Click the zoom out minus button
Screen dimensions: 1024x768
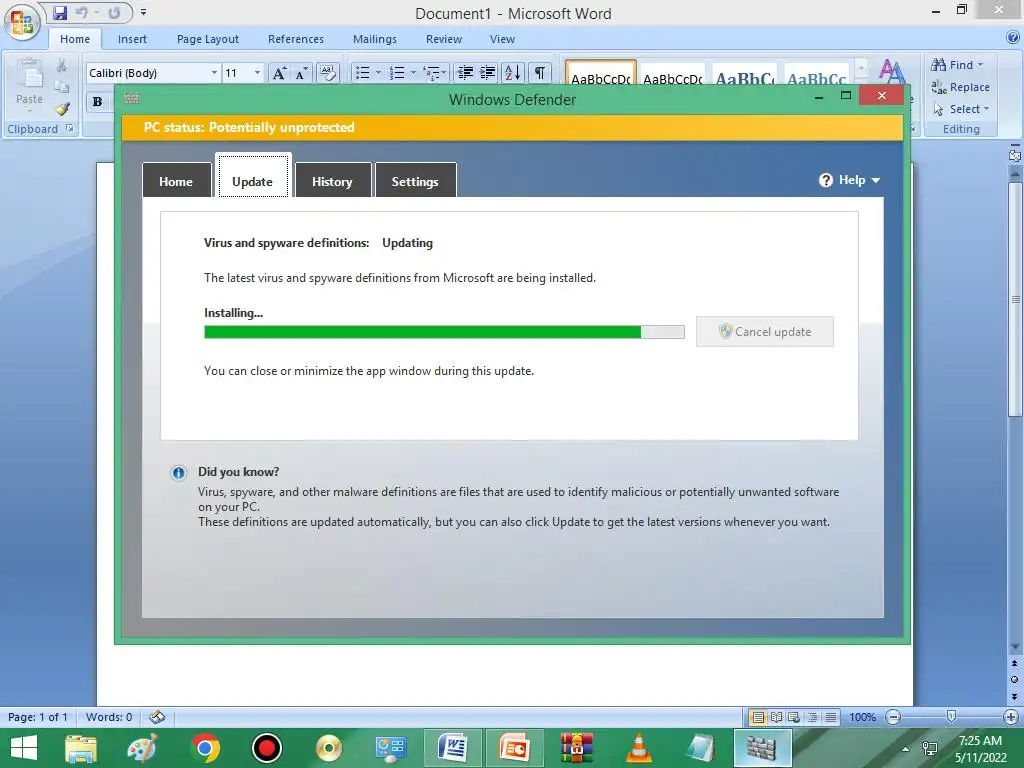click(x=893, y=717)
